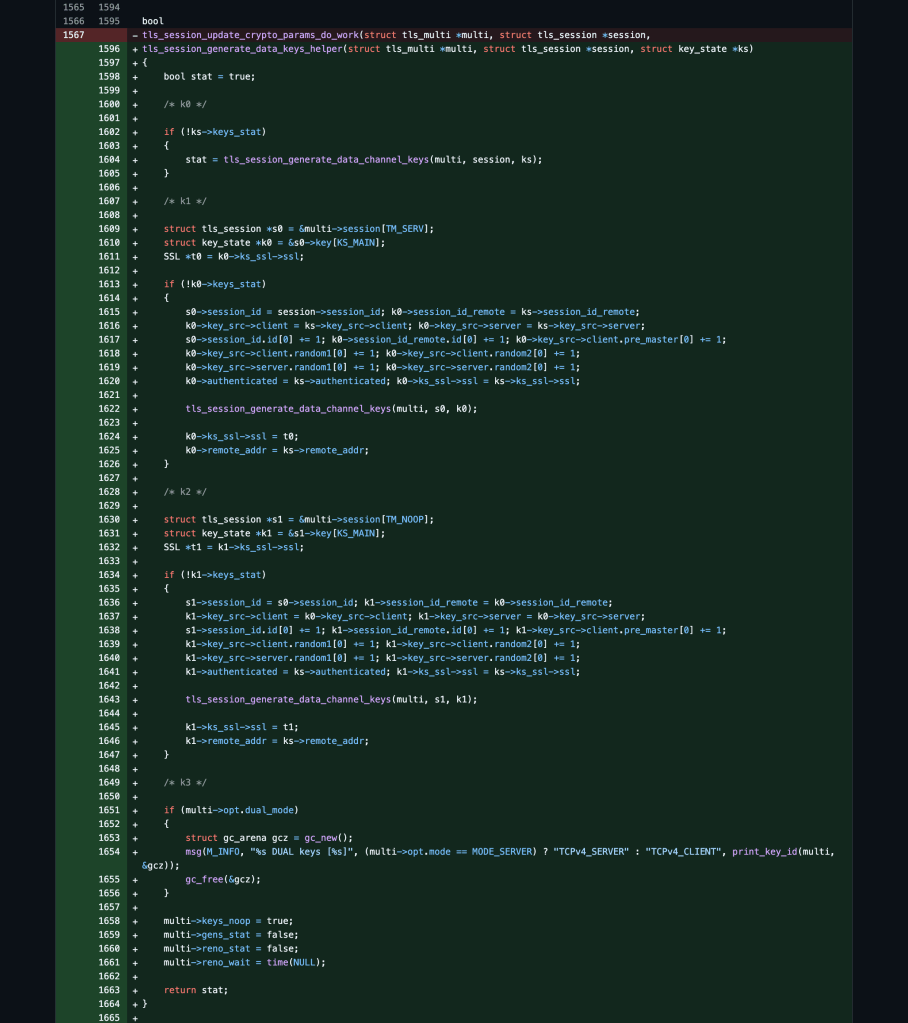Click old line number 1567 on the deleted line
This screenshot has width=908, height=1023.
tap(75, 35)
